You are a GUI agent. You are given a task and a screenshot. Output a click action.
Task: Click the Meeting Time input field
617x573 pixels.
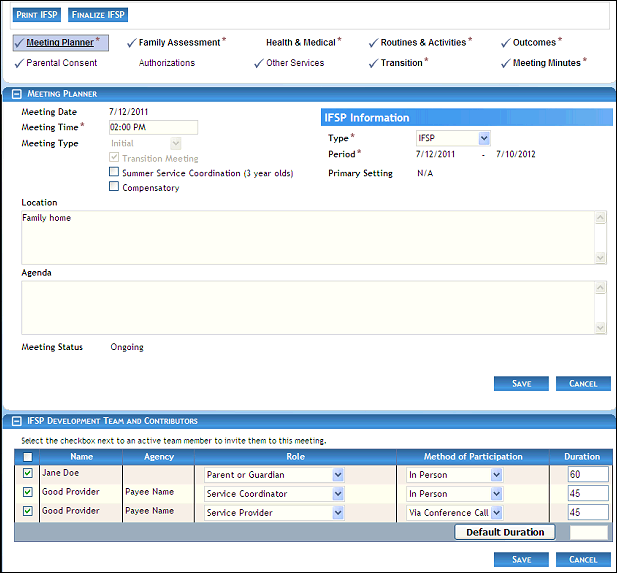click(153, 127)
